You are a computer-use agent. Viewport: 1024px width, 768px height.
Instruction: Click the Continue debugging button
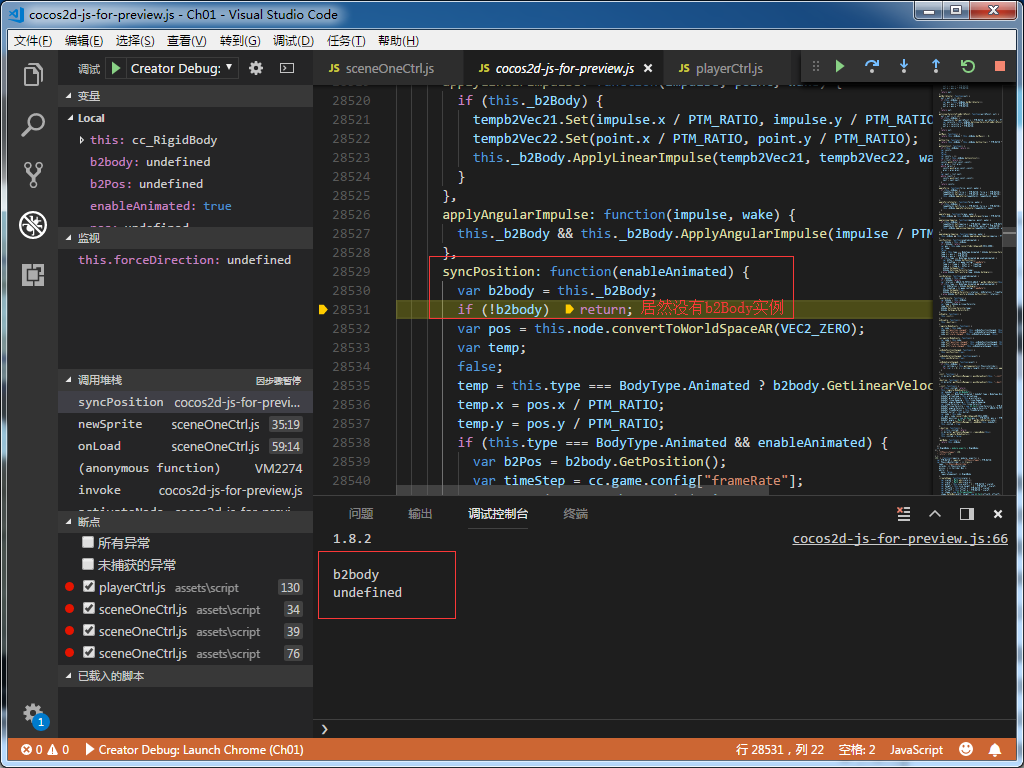pos(840,66)
